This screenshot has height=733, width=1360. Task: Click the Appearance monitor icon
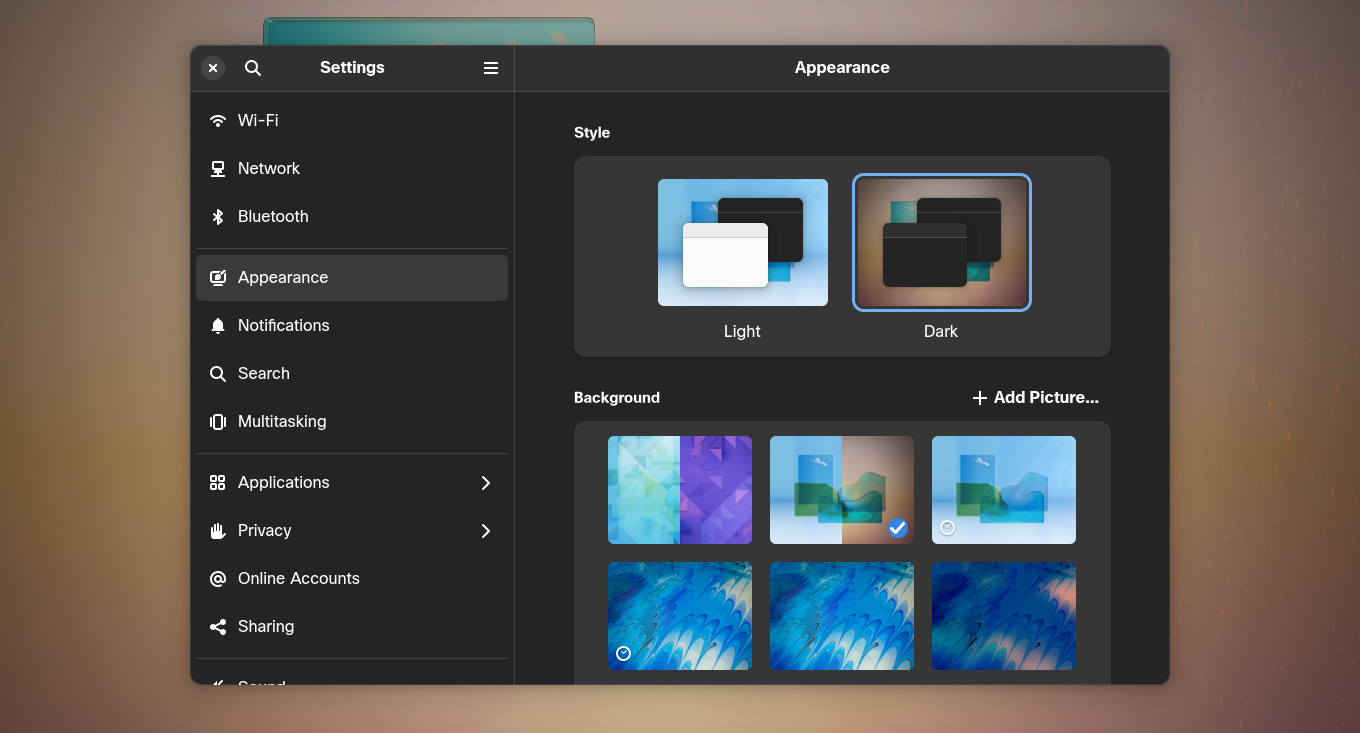click(218, 278)
